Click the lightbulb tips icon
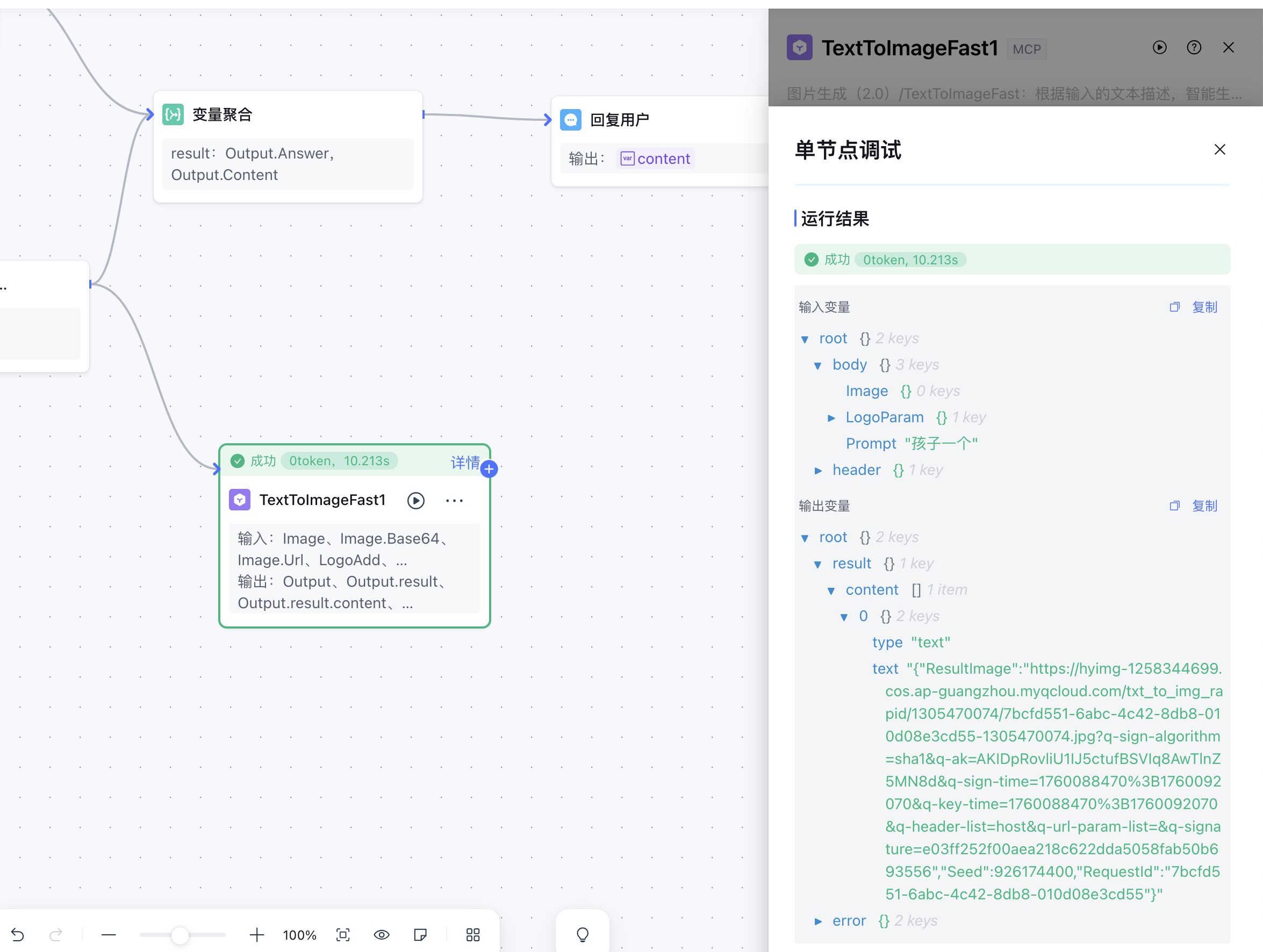This screenshot has height=952, width=1263. [x=583, y=934]
